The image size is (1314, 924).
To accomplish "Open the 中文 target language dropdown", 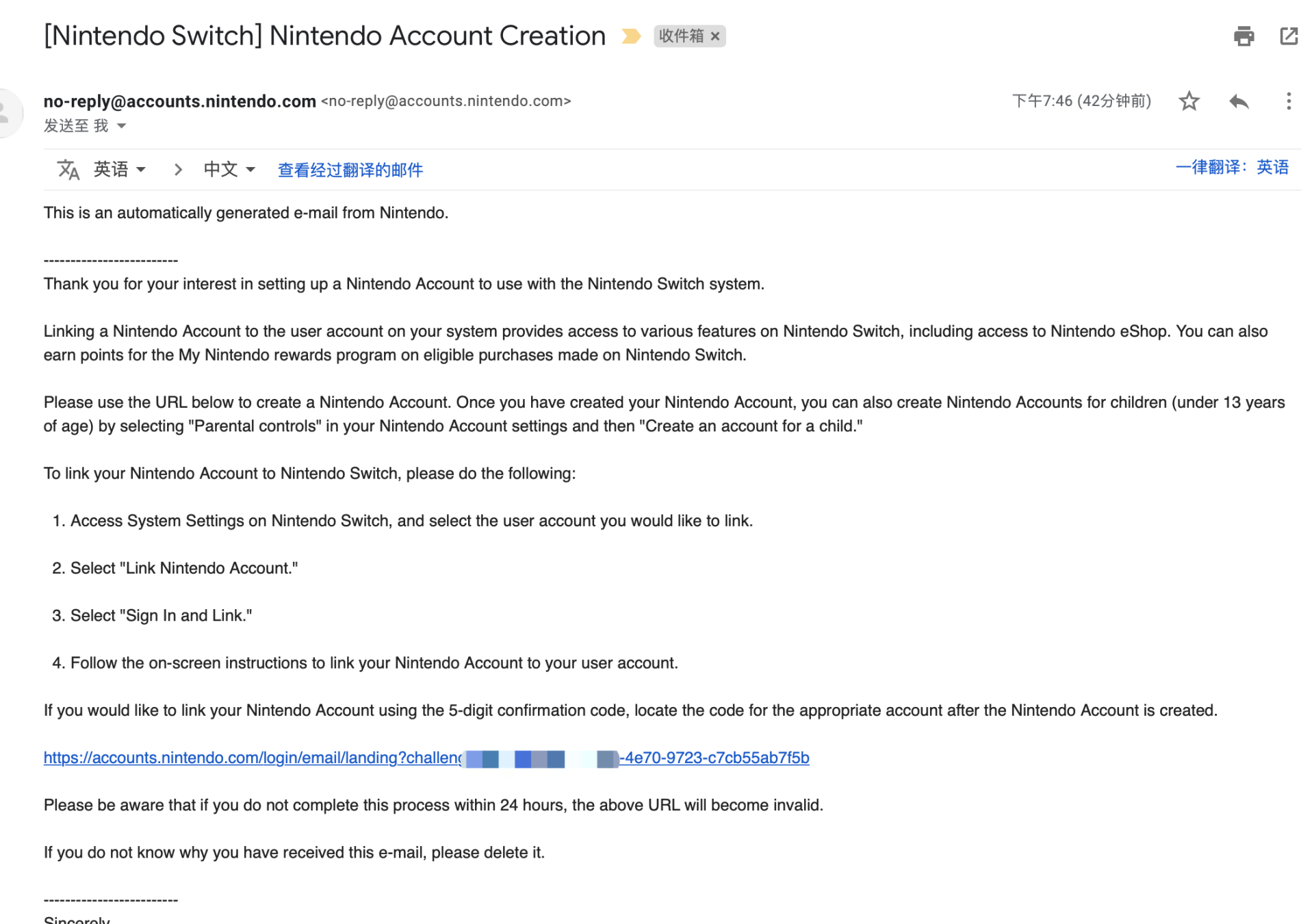I will 229,169.
